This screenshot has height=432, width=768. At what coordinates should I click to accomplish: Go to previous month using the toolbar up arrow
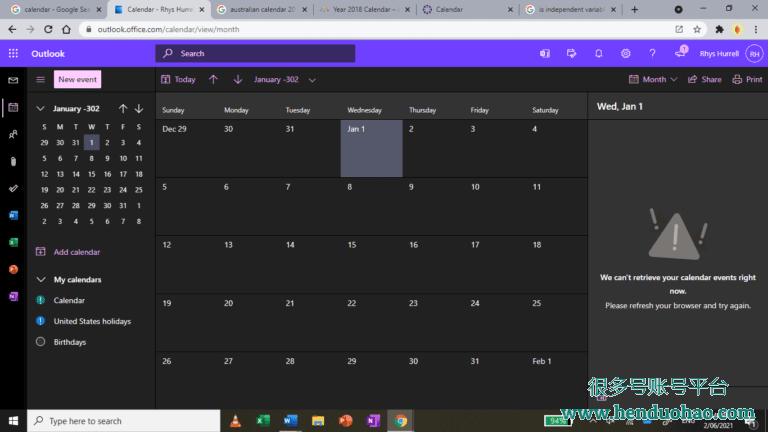tap(213, 79)
